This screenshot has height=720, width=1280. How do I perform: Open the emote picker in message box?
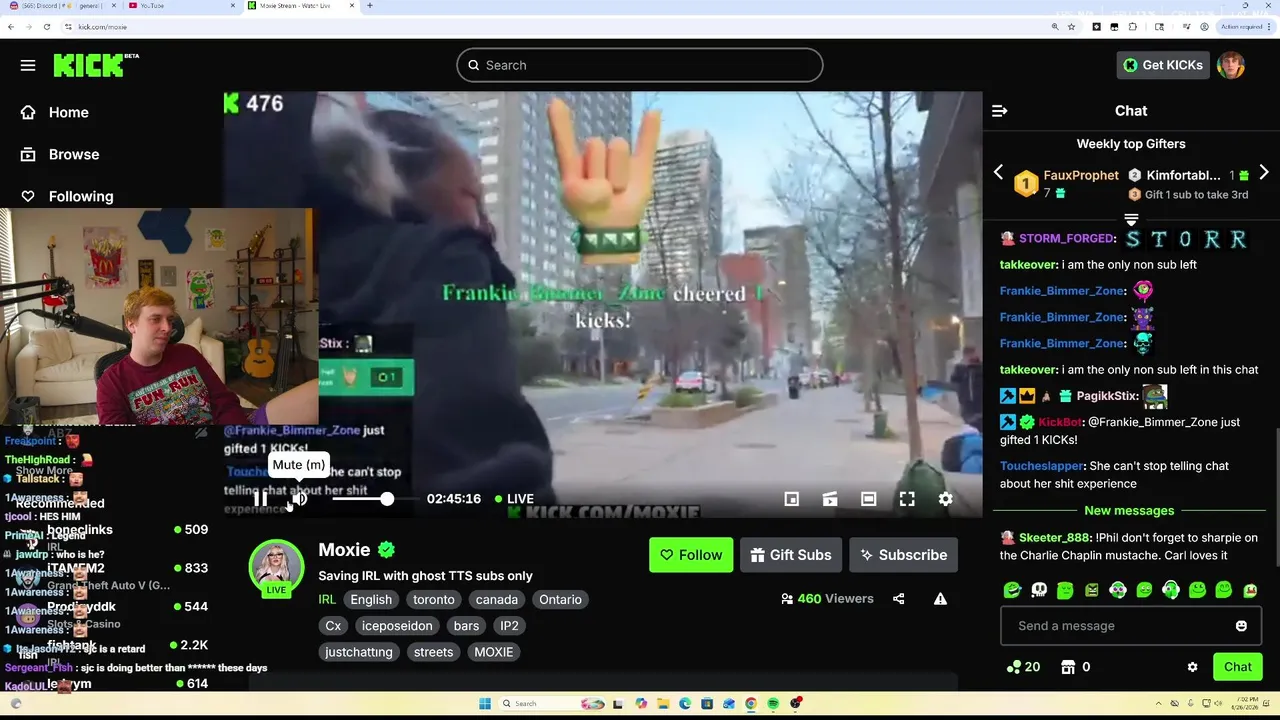tap(1241, 626)
